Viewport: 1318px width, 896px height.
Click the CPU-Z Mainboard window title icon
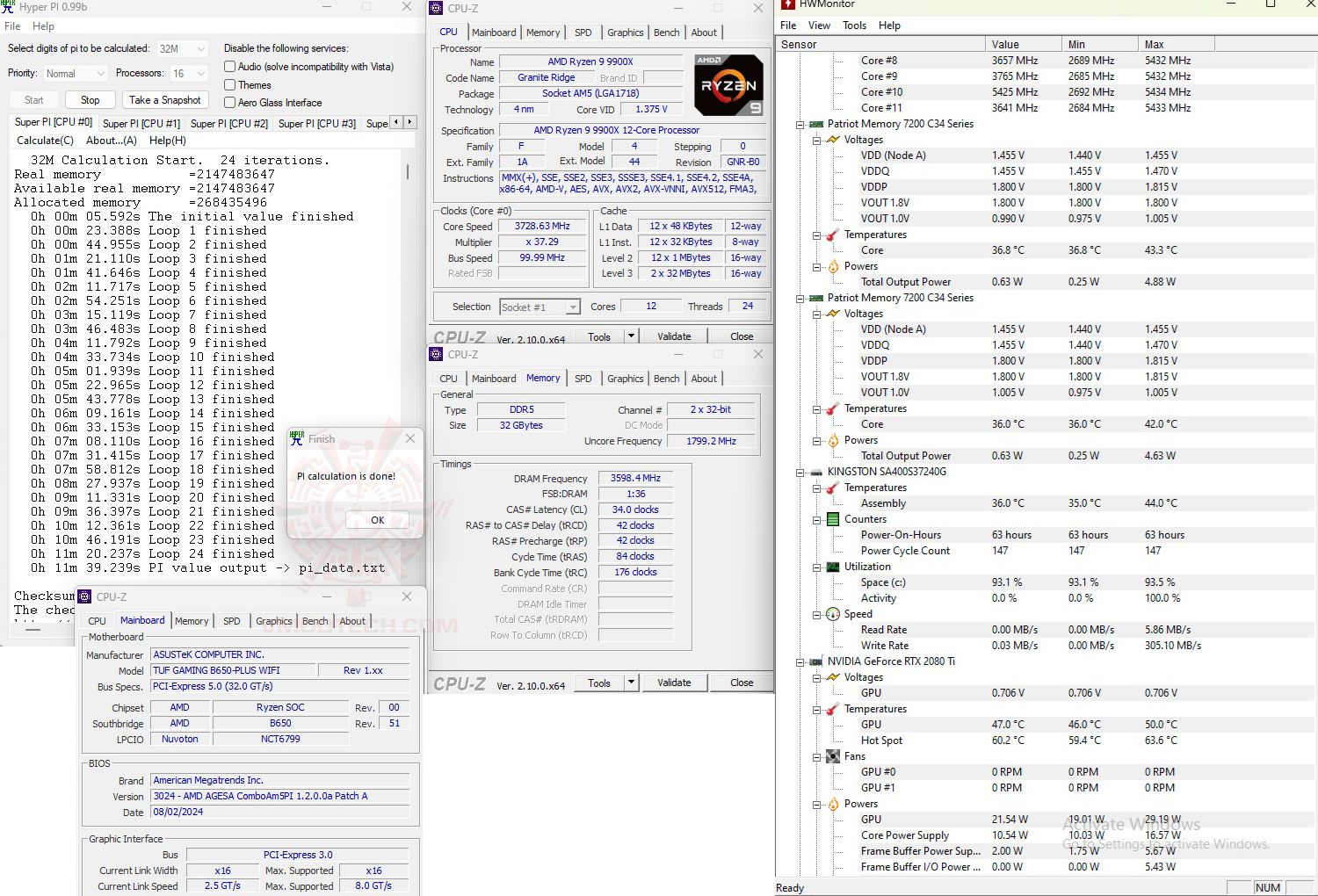point(85,596)
